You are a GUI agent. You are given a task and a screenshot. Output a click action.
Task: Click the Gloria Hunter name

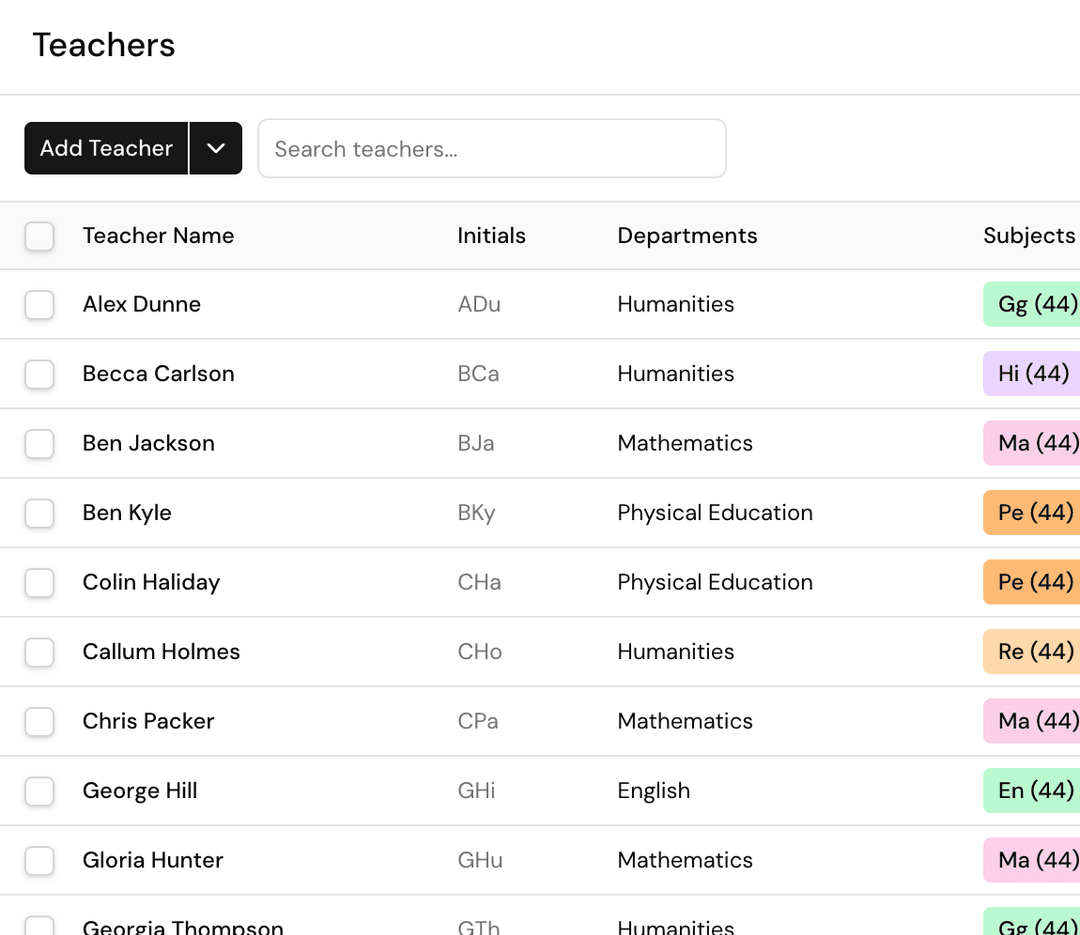pyautogui.click(x=153, y=860)
